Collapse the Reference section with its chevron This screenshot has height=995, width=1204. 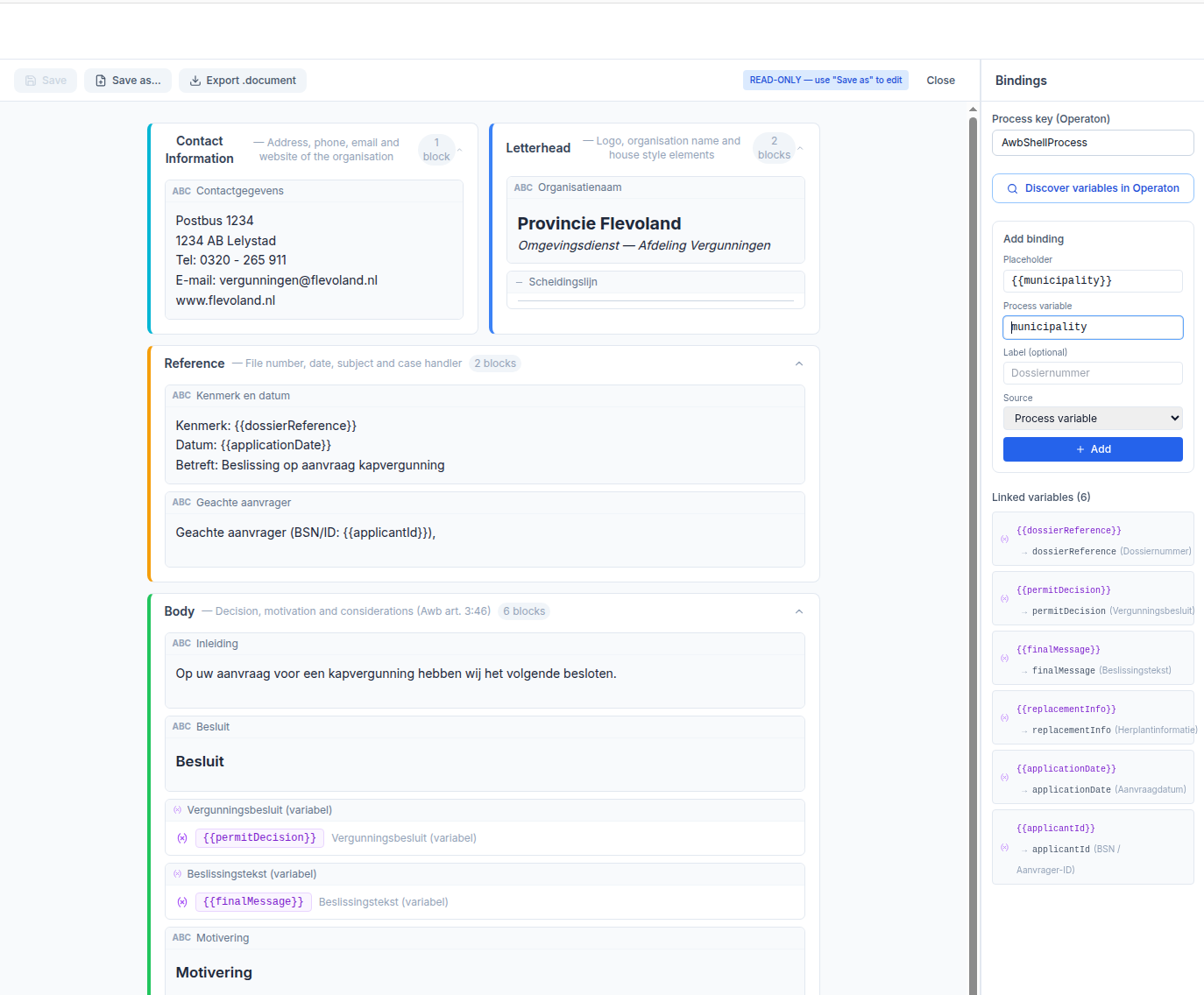click(x=798, y=363)
